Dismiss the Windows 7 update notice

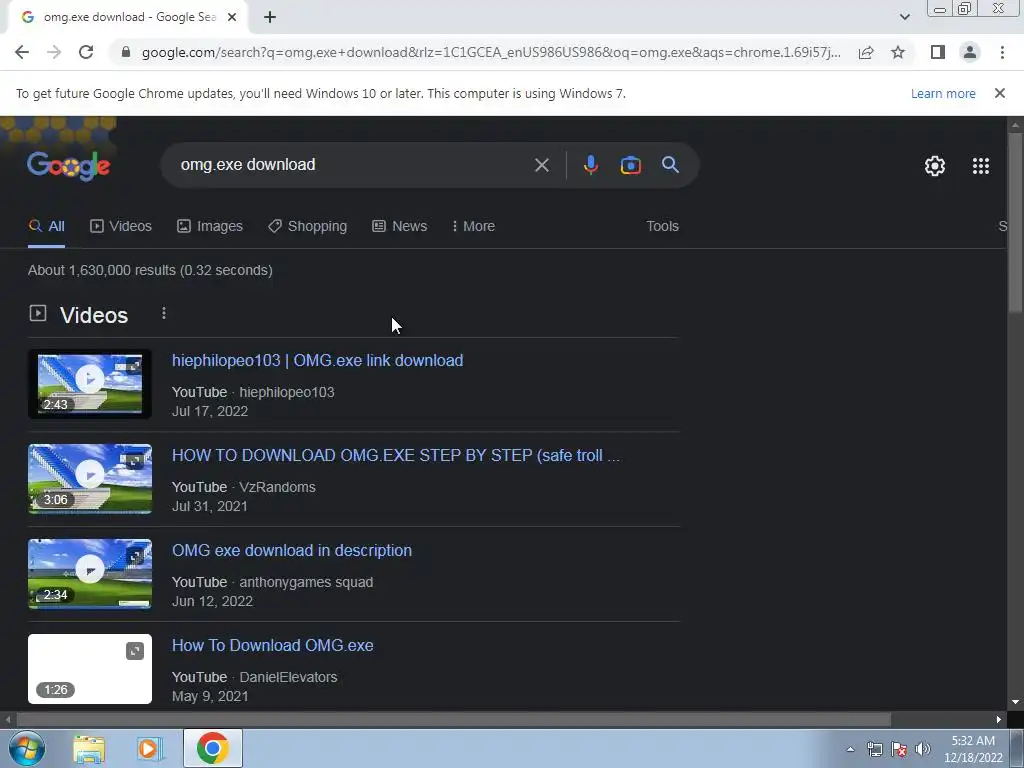999,93
